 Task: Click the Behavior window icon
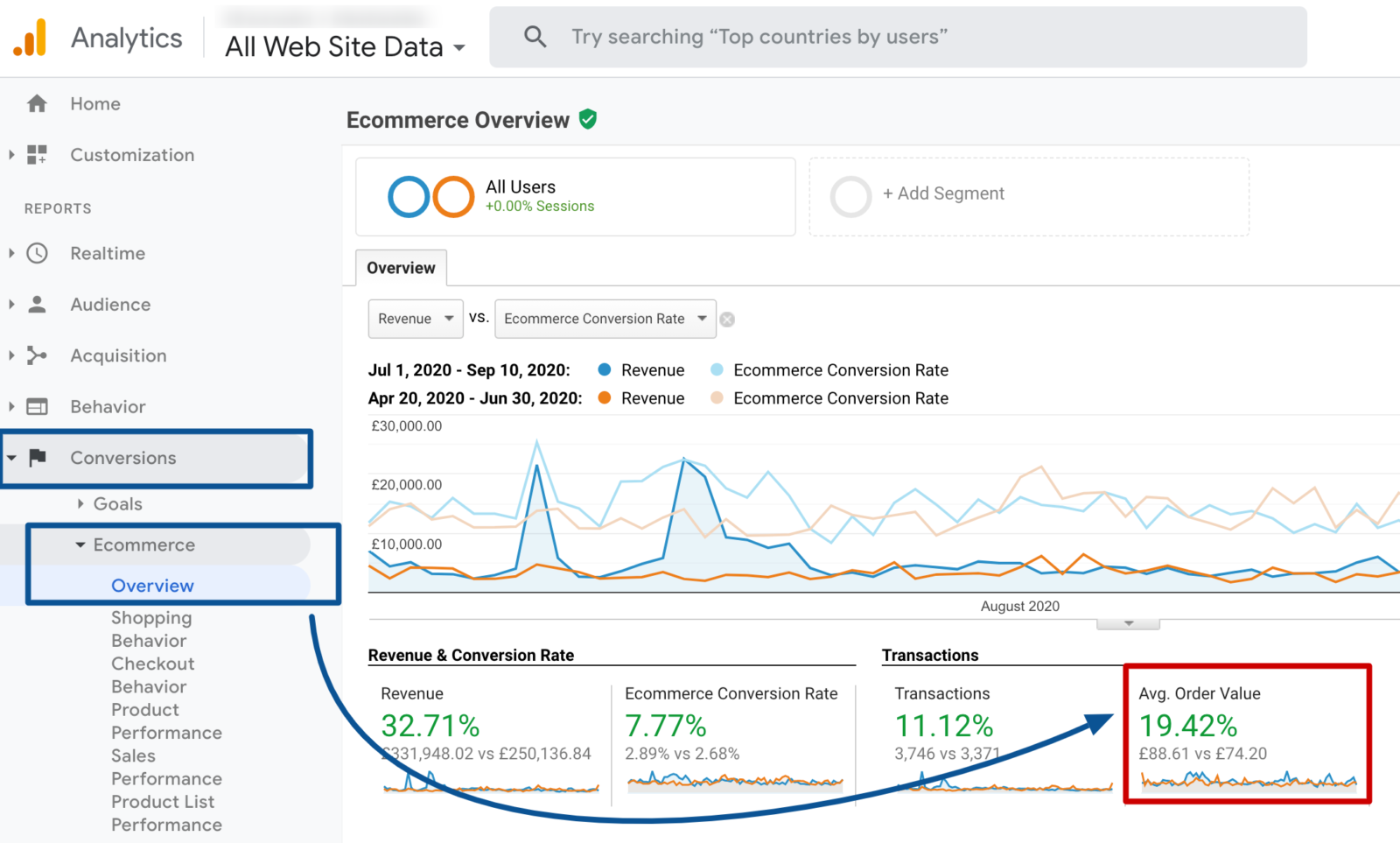point(37,407)
